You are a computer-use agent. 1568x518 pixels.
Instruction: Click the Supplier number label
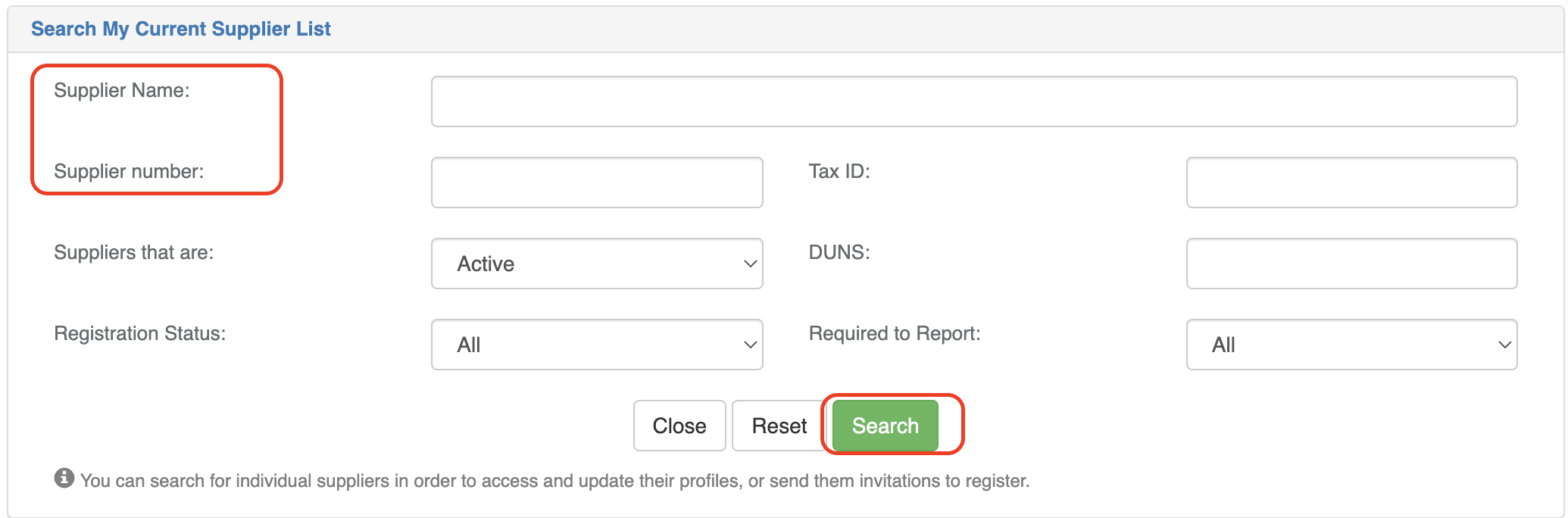click(x=129, y=171)
